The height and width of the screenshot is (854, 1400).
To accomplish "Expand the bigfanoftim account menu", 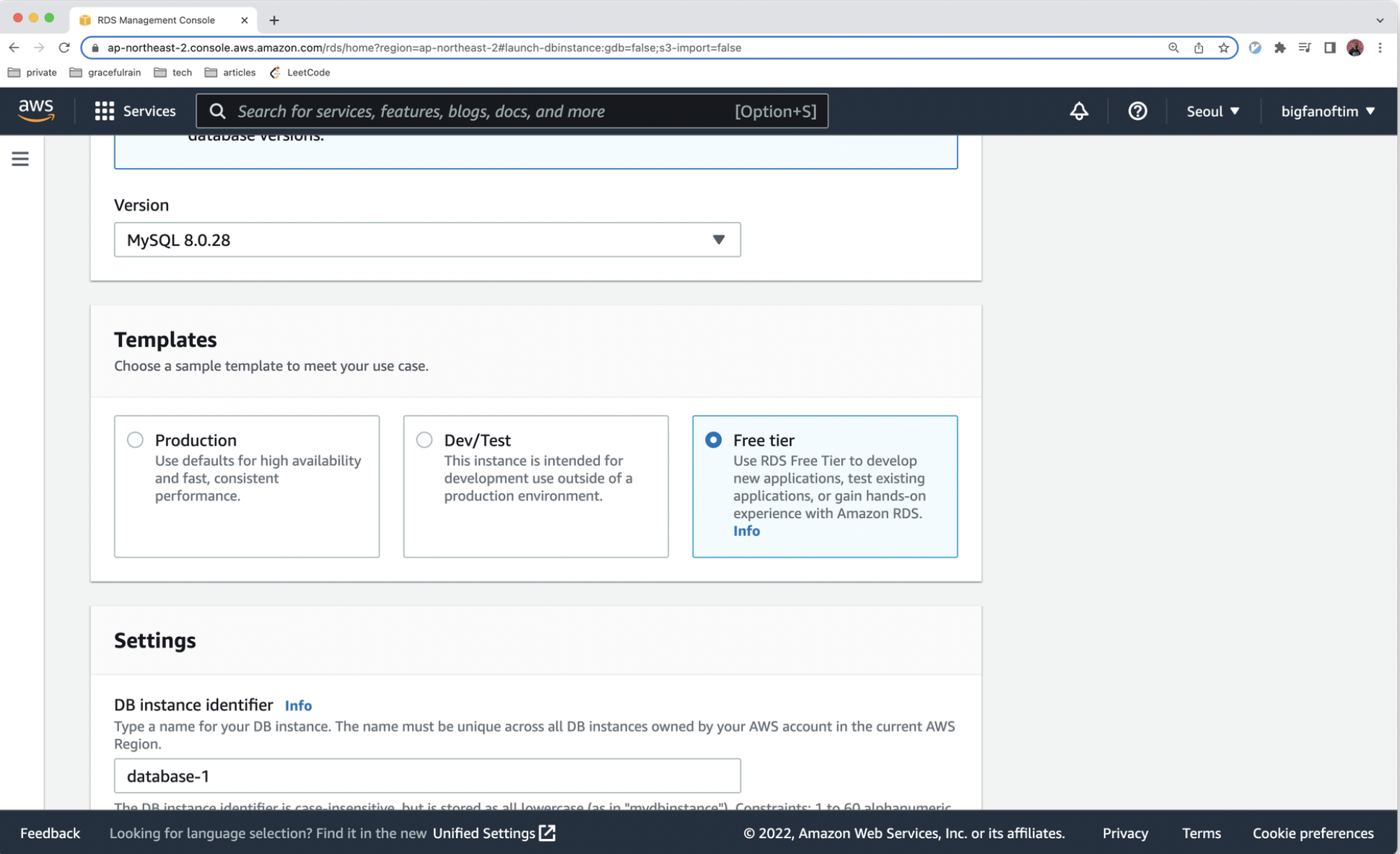I will coord(1327,111).
